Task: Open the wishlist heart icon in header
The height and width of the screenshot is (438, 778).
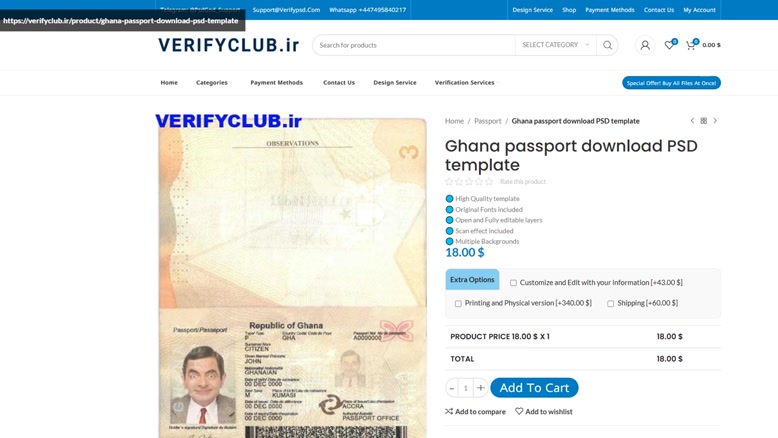Action: (x=669, y=45)
